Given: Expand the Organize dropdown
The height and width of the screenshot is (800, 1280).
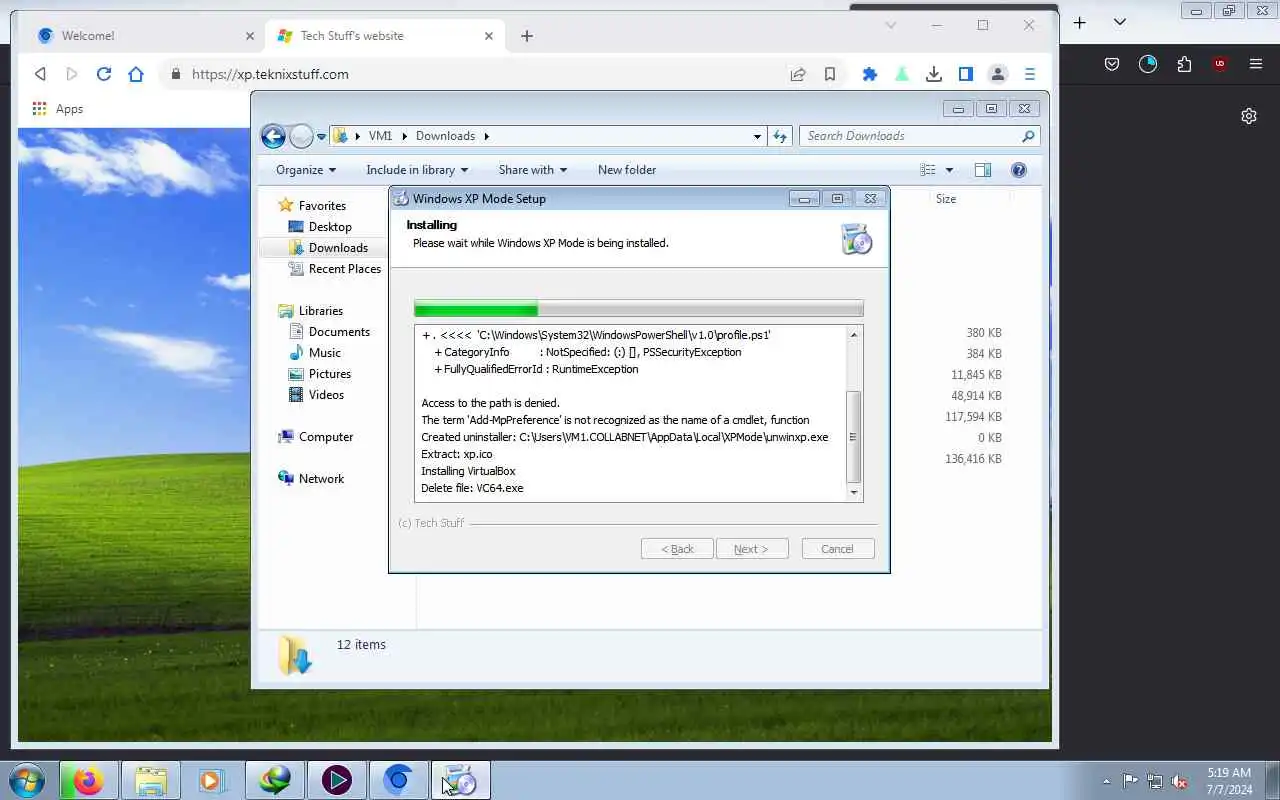Looking at the screenshot, I should point(306,170).
